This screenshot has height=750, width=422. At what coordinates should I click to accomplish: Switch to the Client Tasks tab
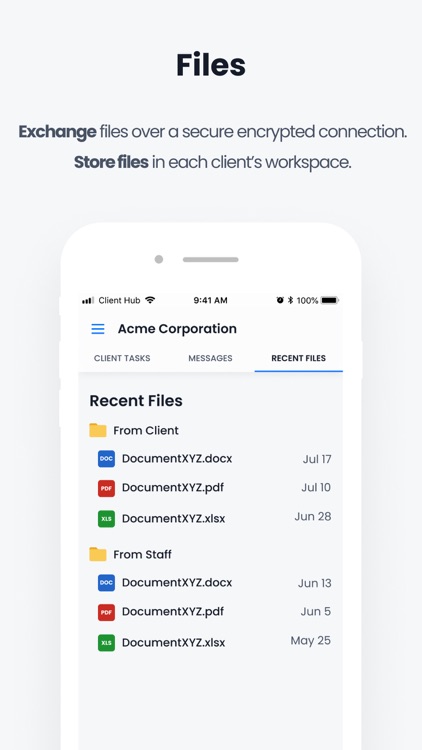pos(122,358)
